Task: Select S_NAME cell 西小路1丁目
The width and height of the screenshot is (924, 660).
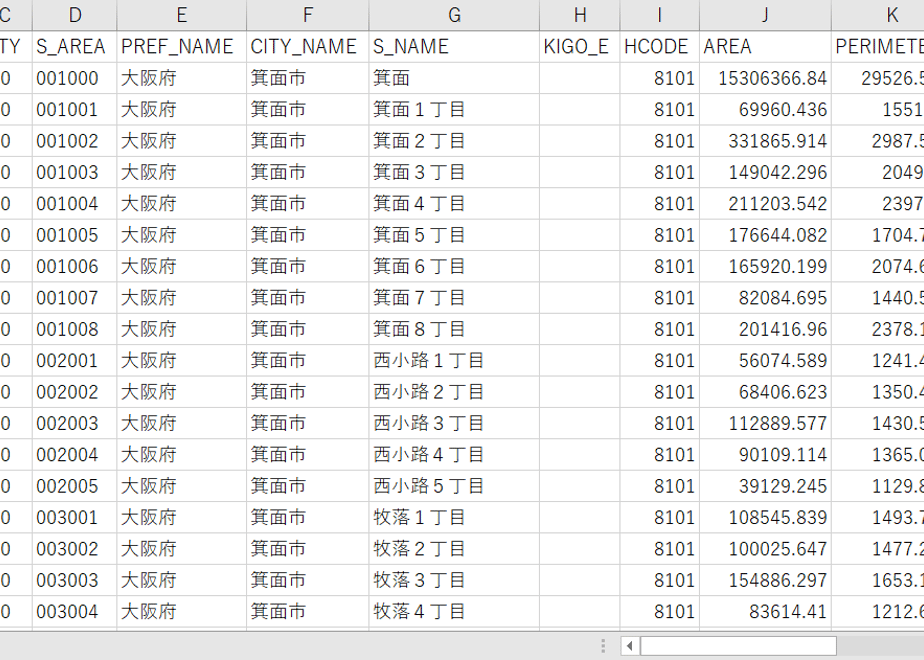Action: coord(454,361)
